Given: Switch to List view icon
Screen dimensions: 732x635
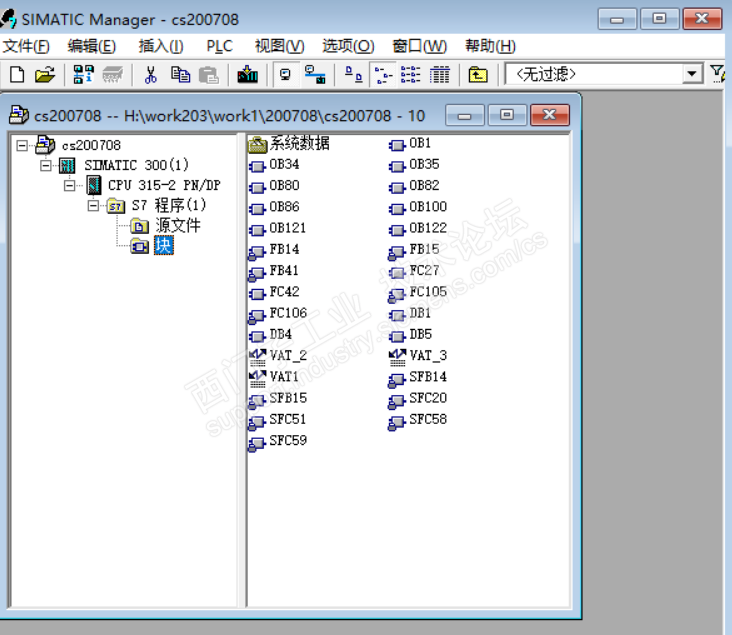Looking at the screenshot, I should click(x=411, y=74).
